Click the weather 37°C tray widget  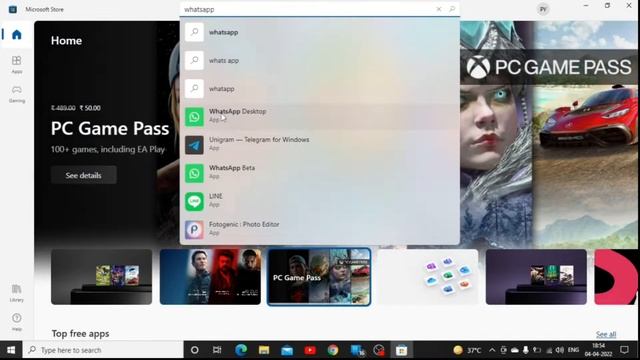[467, 350]
